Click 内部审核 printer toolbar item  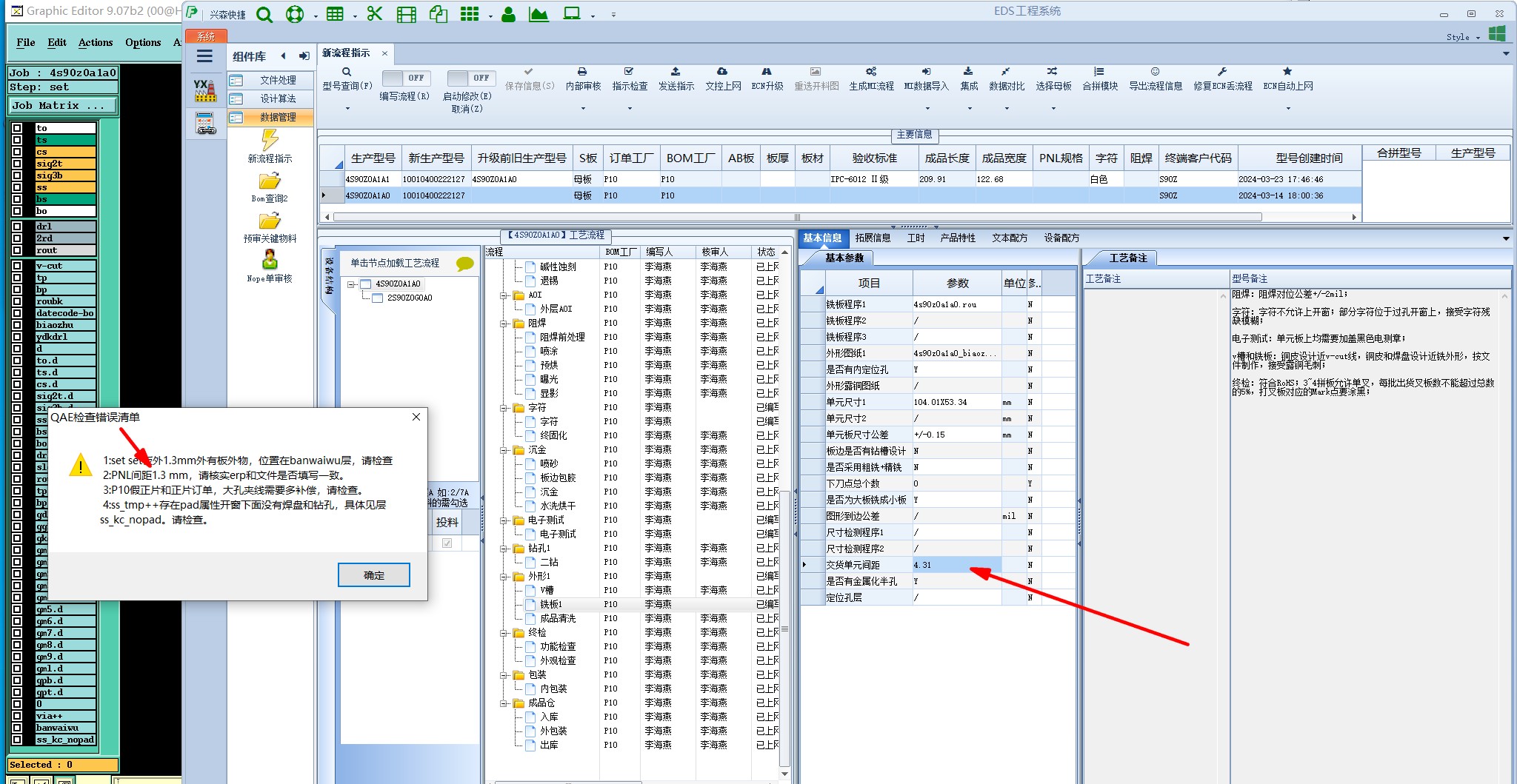coord(583,79)
